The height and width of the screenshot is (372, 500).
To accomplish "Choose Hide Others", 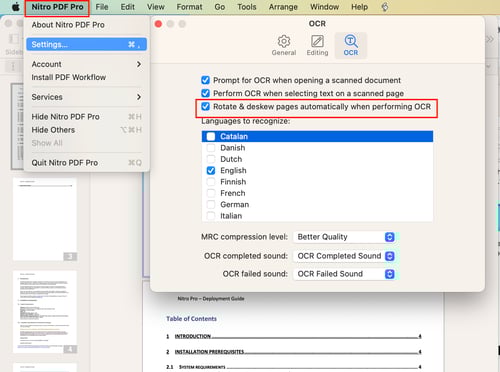I will 86,130.
